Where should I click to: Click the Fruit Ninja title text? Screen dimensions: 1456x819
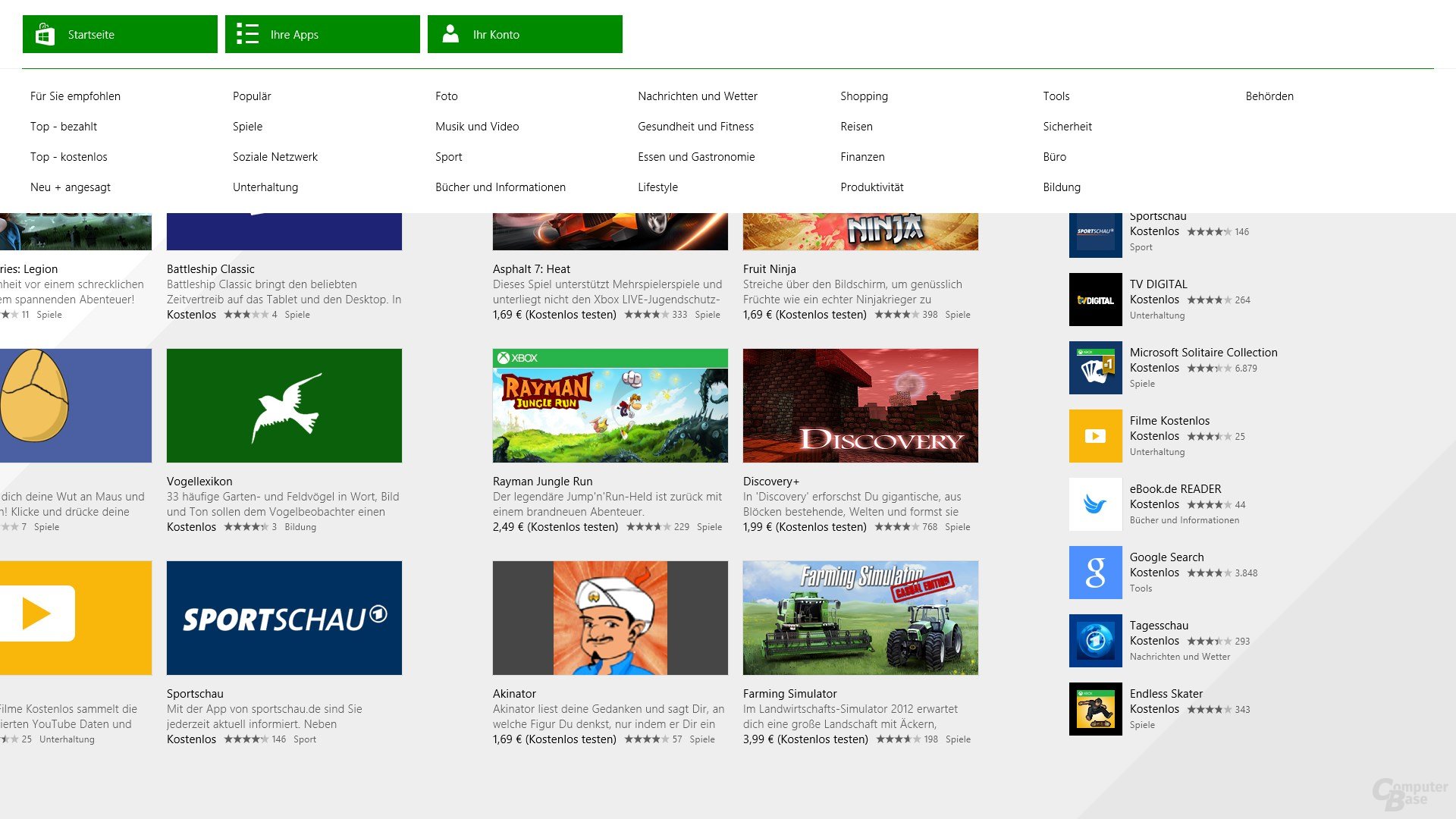pyautogui.click(x=770, y=269)
